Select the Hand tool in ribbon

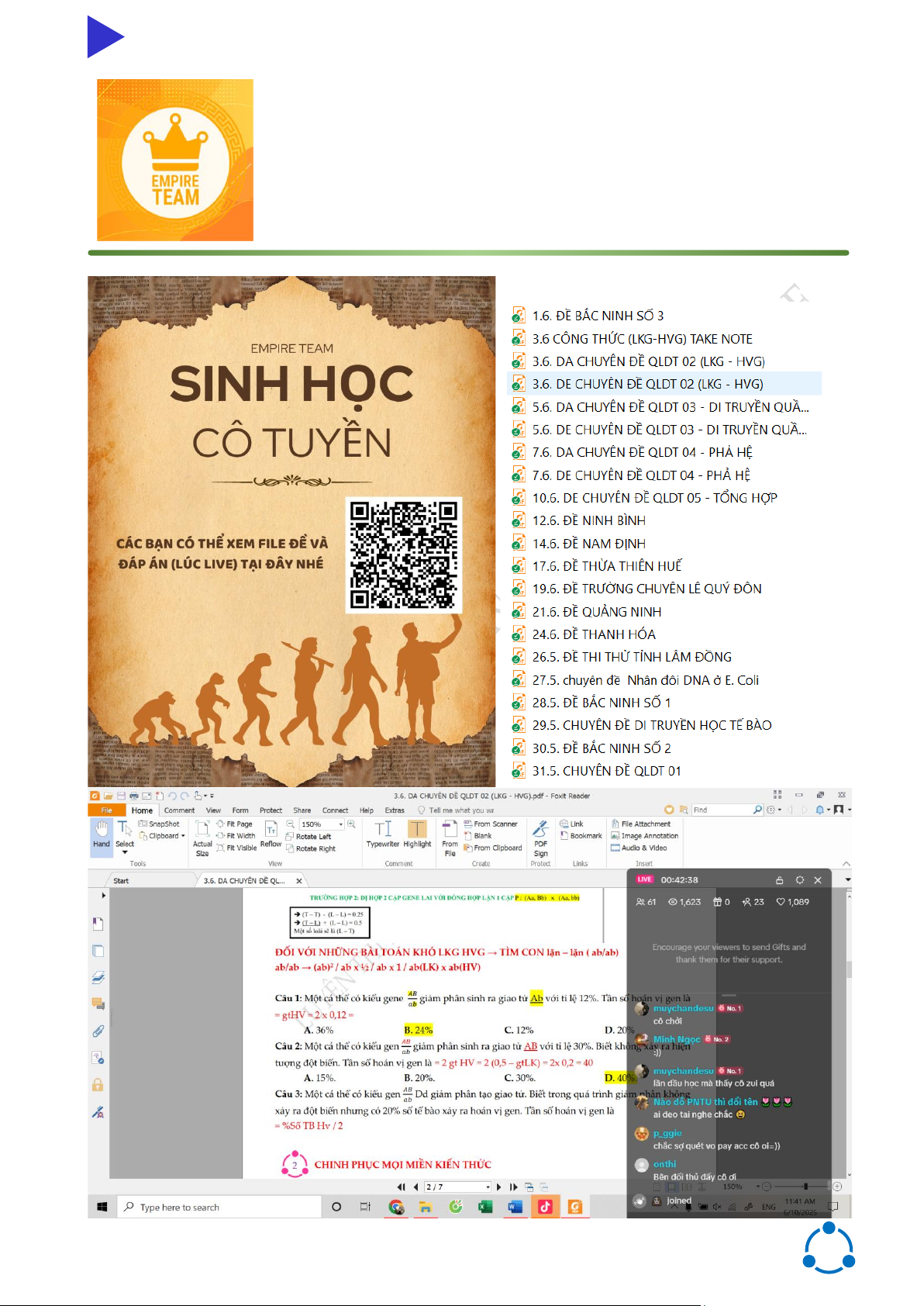click(102, 834)
